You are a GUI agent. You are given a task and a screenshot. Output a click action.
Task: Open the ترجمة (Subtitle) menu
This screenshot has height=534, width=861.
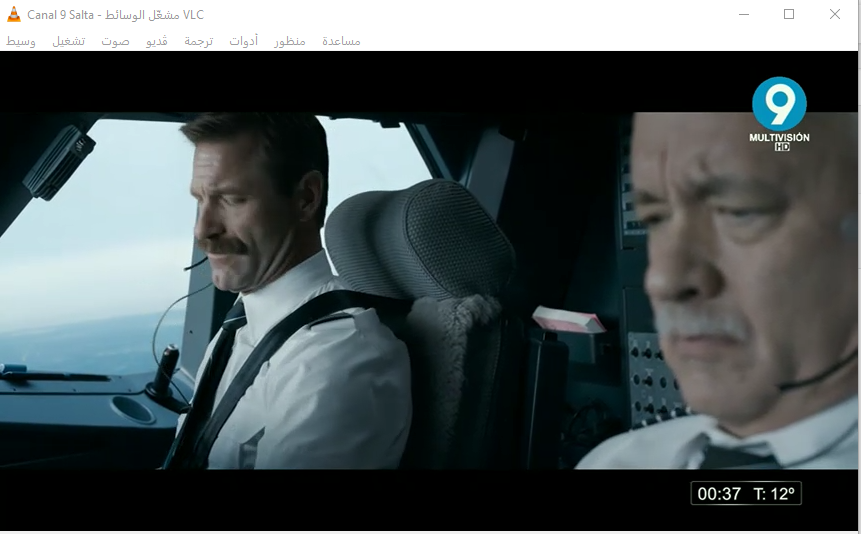point(199,41)
